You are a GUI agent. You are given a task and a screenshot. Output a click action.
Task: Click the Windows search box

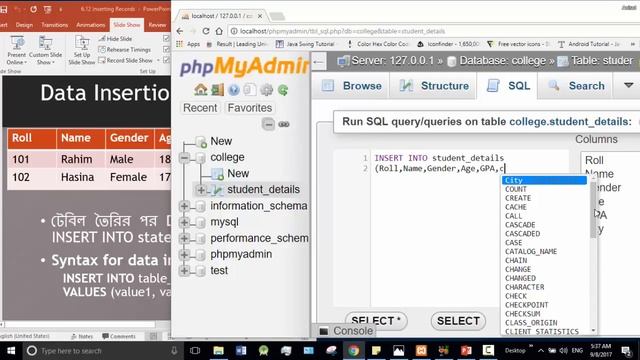101,351
